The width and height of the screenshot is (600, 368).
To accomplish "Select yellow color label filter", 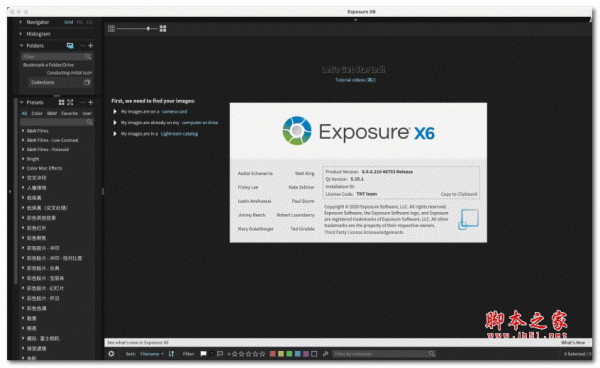I will [x=281, y=354].
